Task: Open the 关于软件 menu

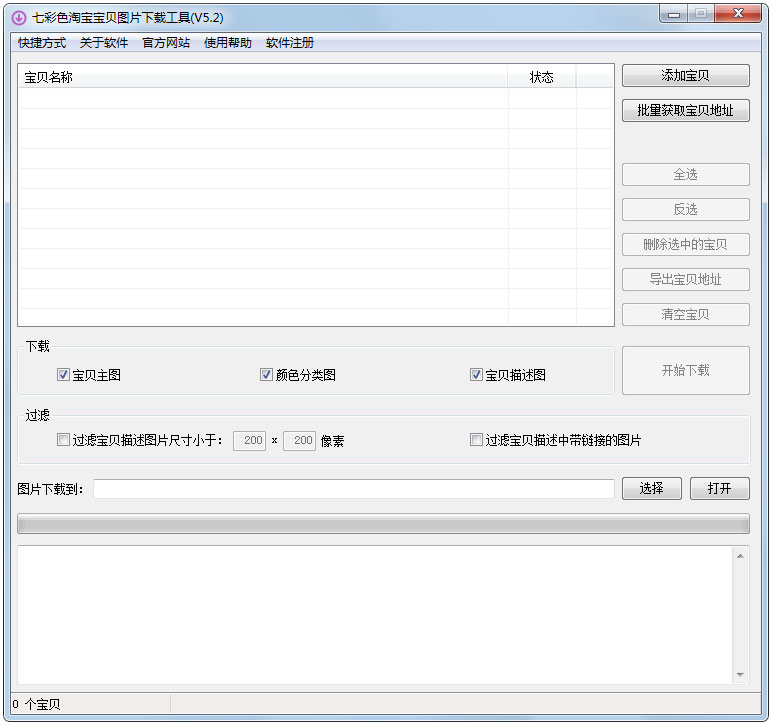Action: 104,43
